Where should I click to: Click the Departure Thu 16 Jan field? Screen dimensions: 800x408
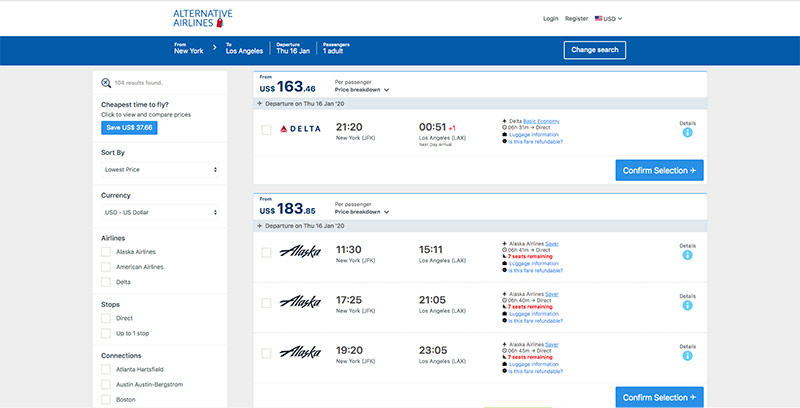pyautogui.click(x=293, y=48)
